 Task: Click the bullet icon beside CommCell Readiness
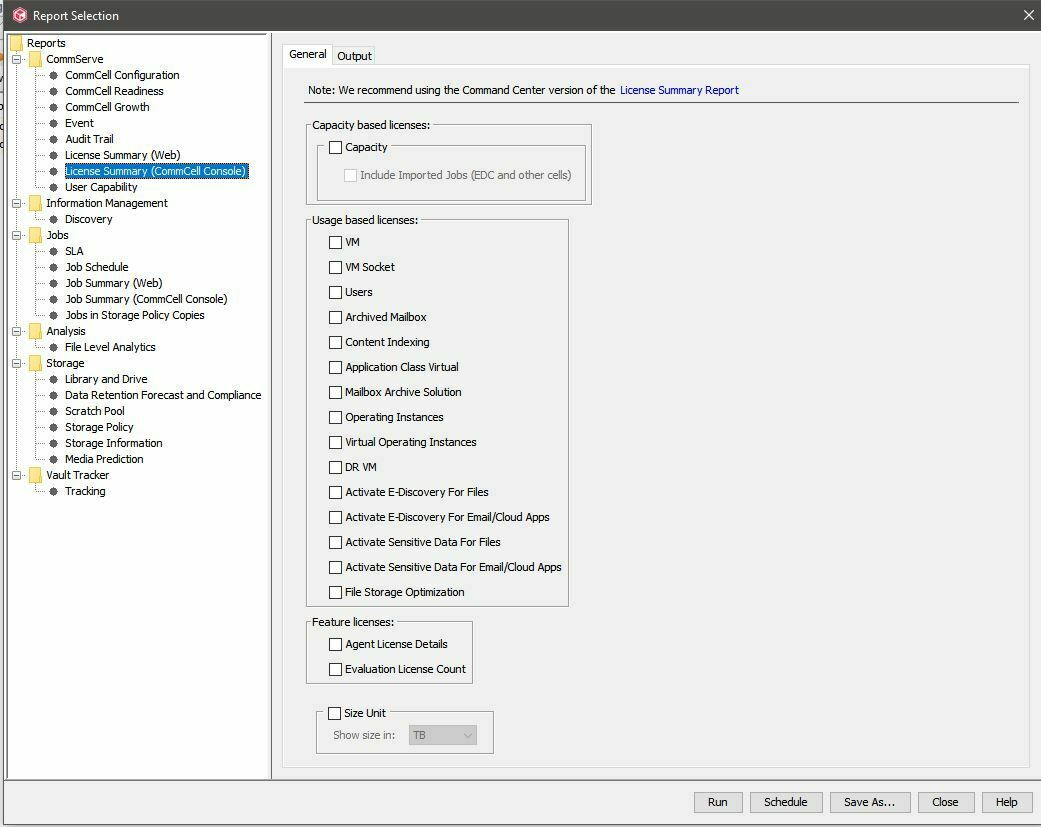point(54,91)
